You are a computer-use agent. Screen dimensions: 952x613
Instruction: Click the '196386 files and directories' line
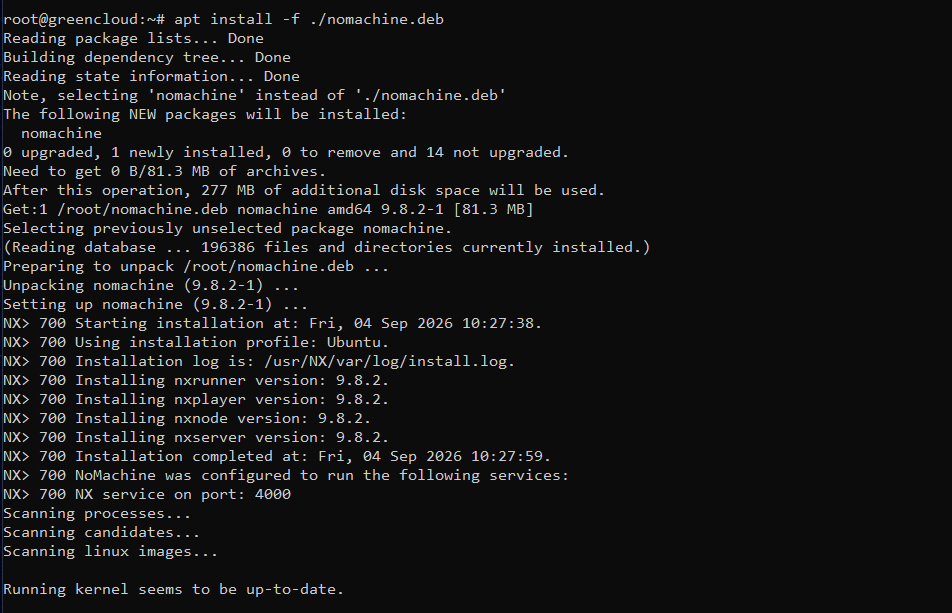pyautogui.click(x=327, y=248)
